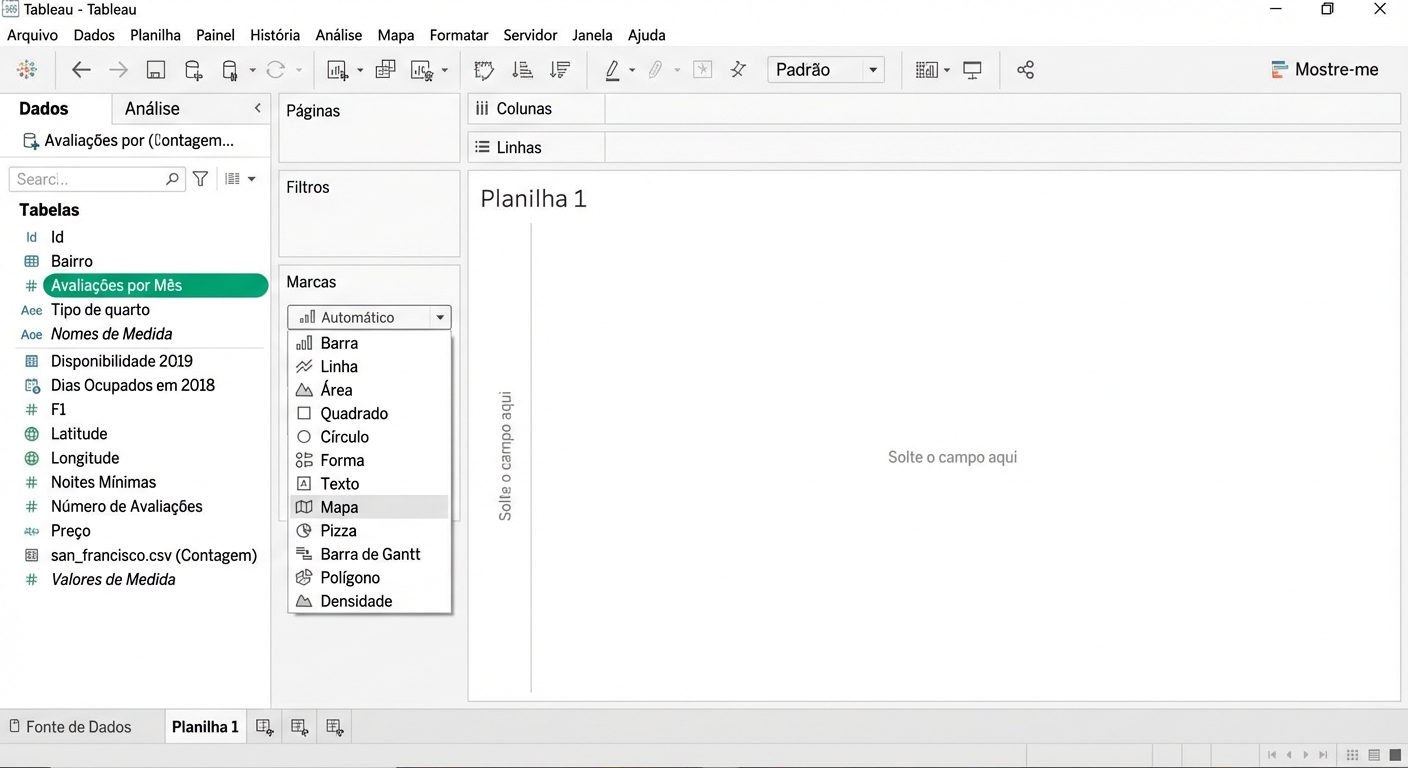Select the Latitude field in Tabelas
This screenshot has height=768, width=1408.
[79, 434]
